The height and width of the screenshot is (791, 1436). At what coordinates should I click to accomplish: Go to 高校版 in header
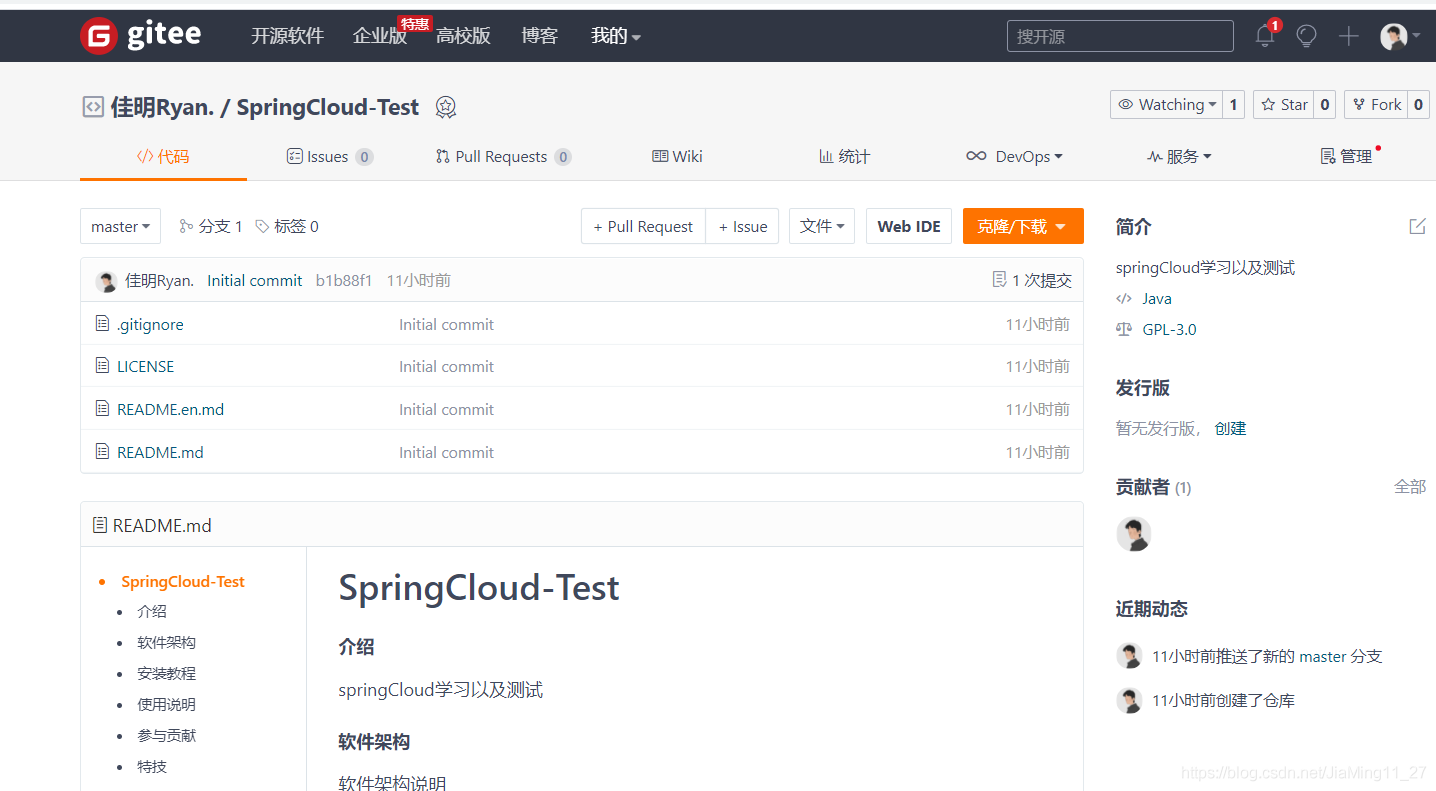click(x=463, y=36)
